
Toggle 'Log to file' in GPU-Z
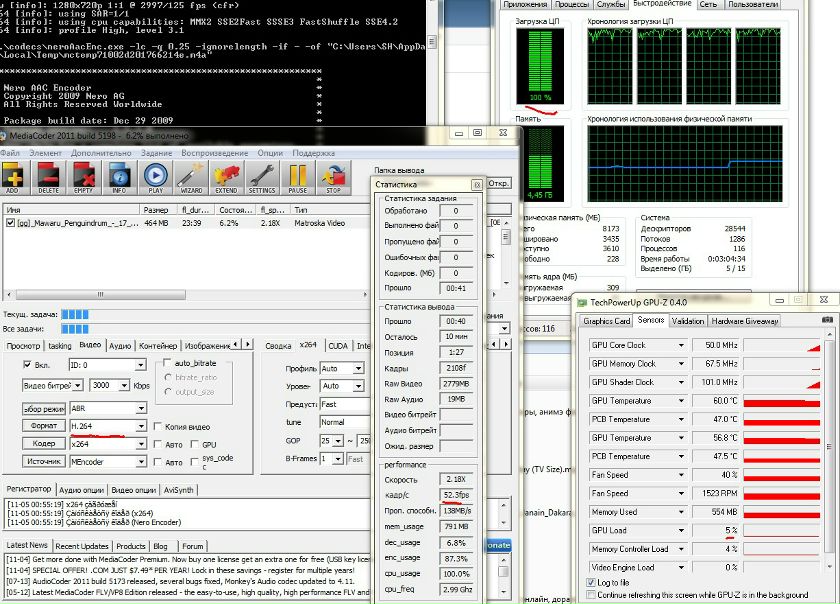click(x=591, y=582)
